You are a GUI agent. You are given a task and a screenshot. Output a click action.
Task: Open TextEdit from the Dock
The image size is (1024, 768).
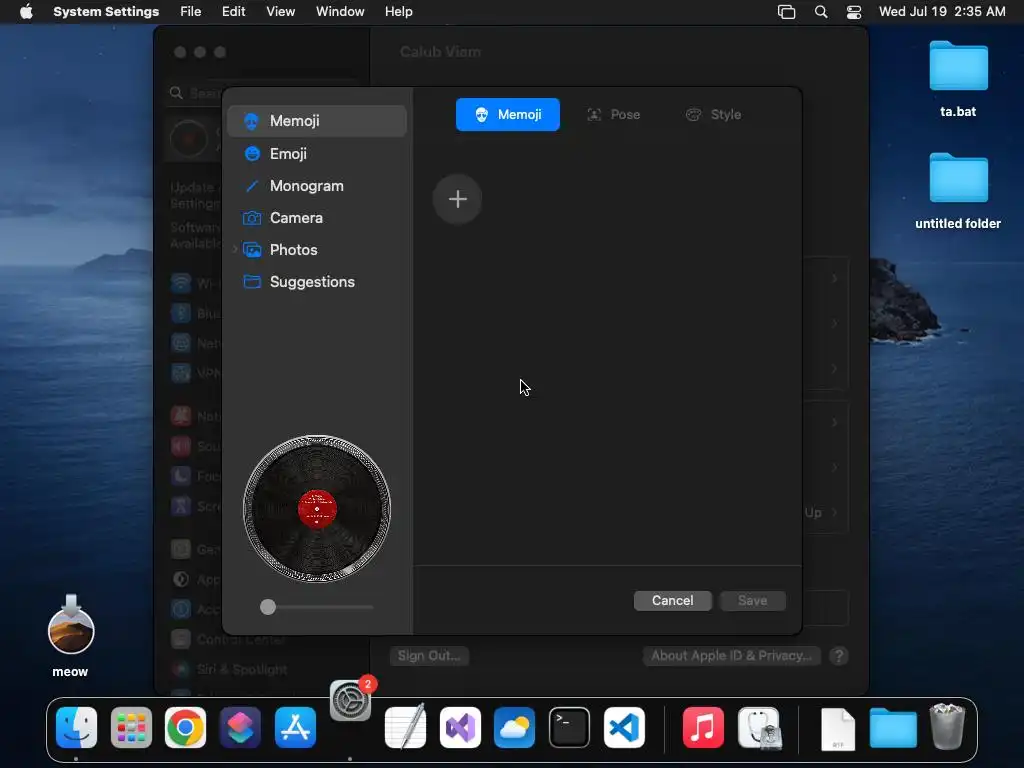coord(406,728)
